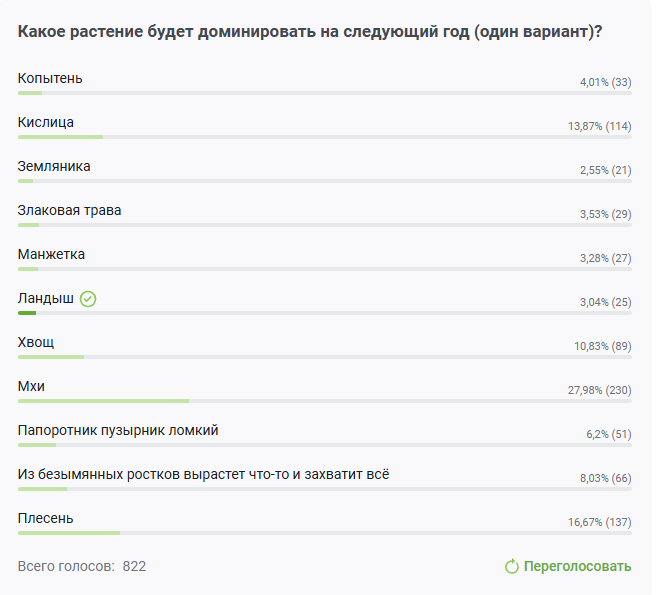Click Папоротник пузырник ломкий option
656x595 pixels.
coord(118,430)
